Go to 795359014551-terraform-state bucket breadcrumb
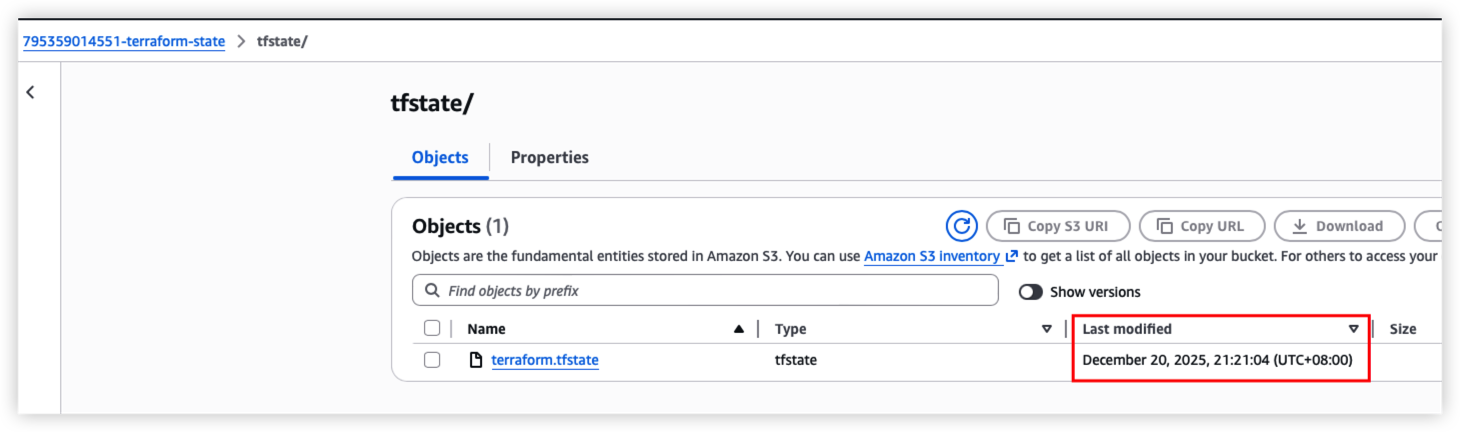 pyautogui.click(x=124, y=42)
